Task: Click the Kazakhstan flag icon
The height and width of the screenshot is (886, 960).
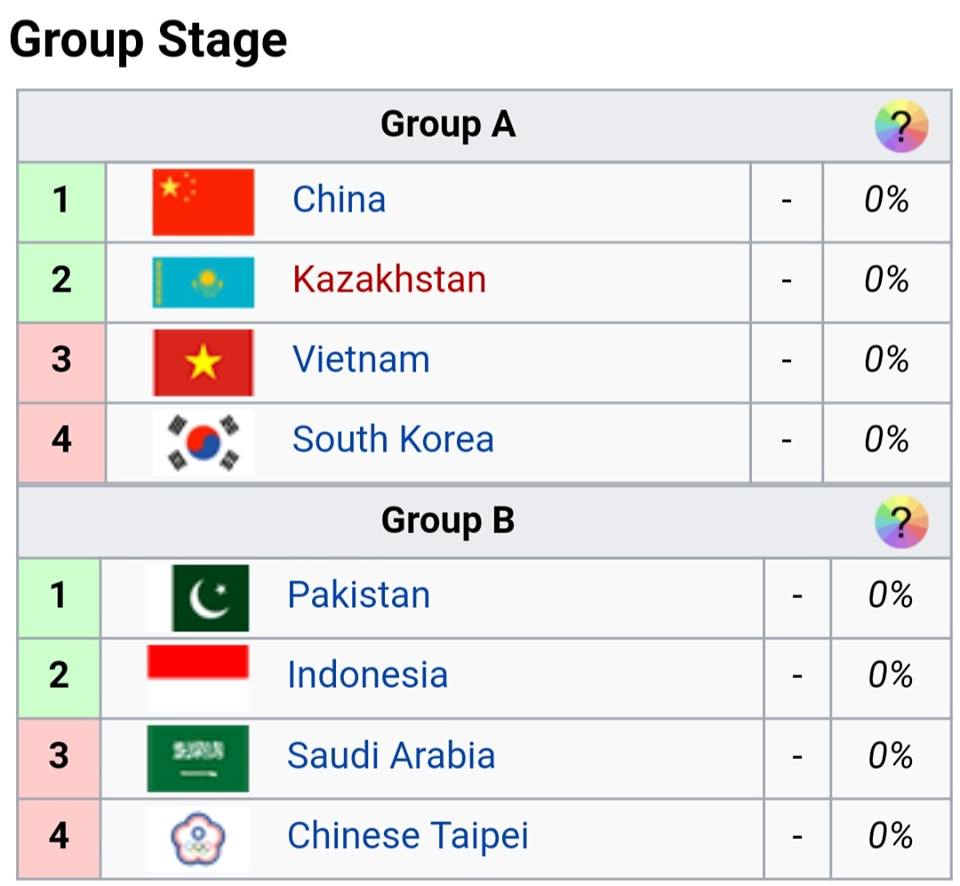Action: tap(203, 282)
